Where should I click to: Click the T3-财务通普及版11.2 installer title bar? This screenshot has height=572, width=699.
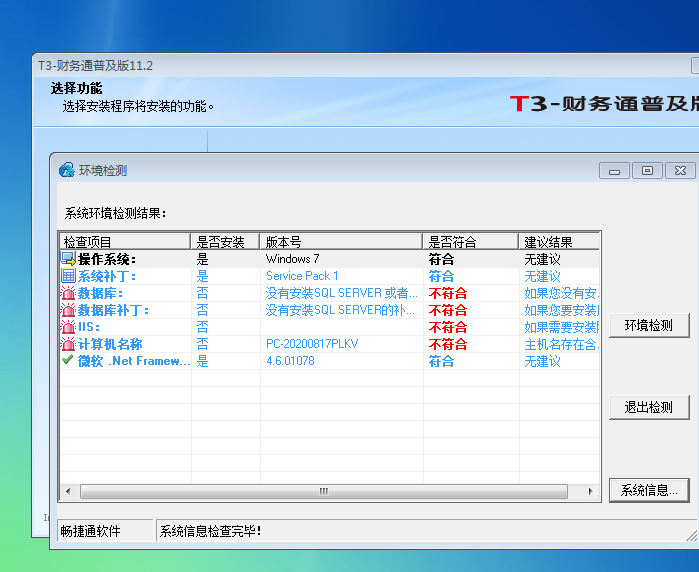[366, 66]
